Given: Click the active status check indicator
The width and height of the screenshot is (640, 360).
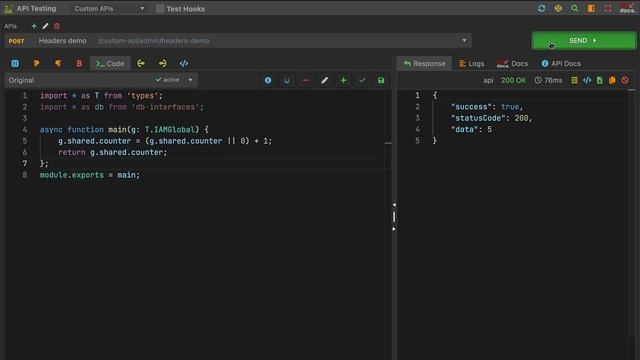Looking at the screenshot, I should click(167, 80).
